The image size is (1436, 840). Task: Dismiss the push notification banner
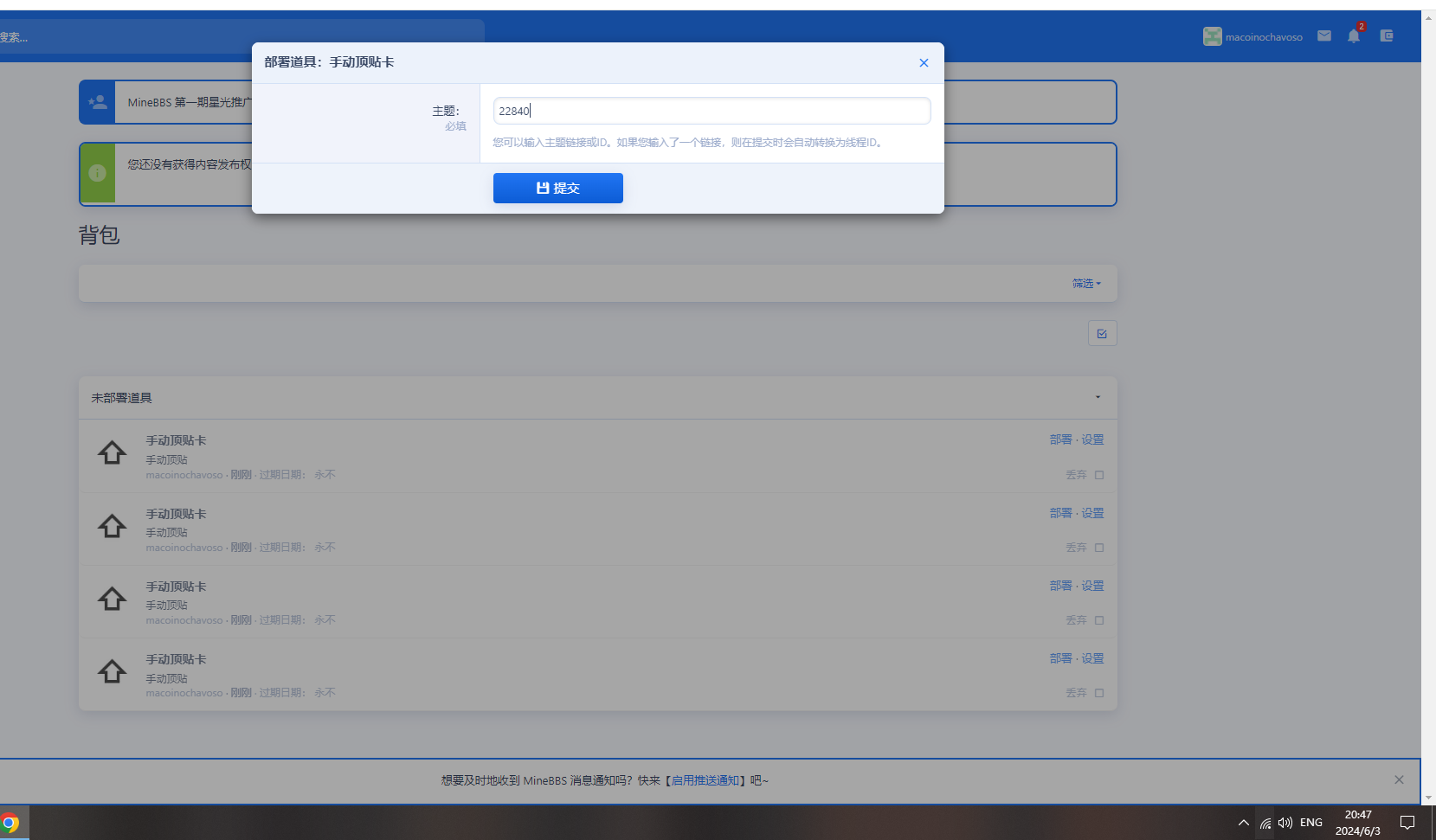(x=1399, y=780)
